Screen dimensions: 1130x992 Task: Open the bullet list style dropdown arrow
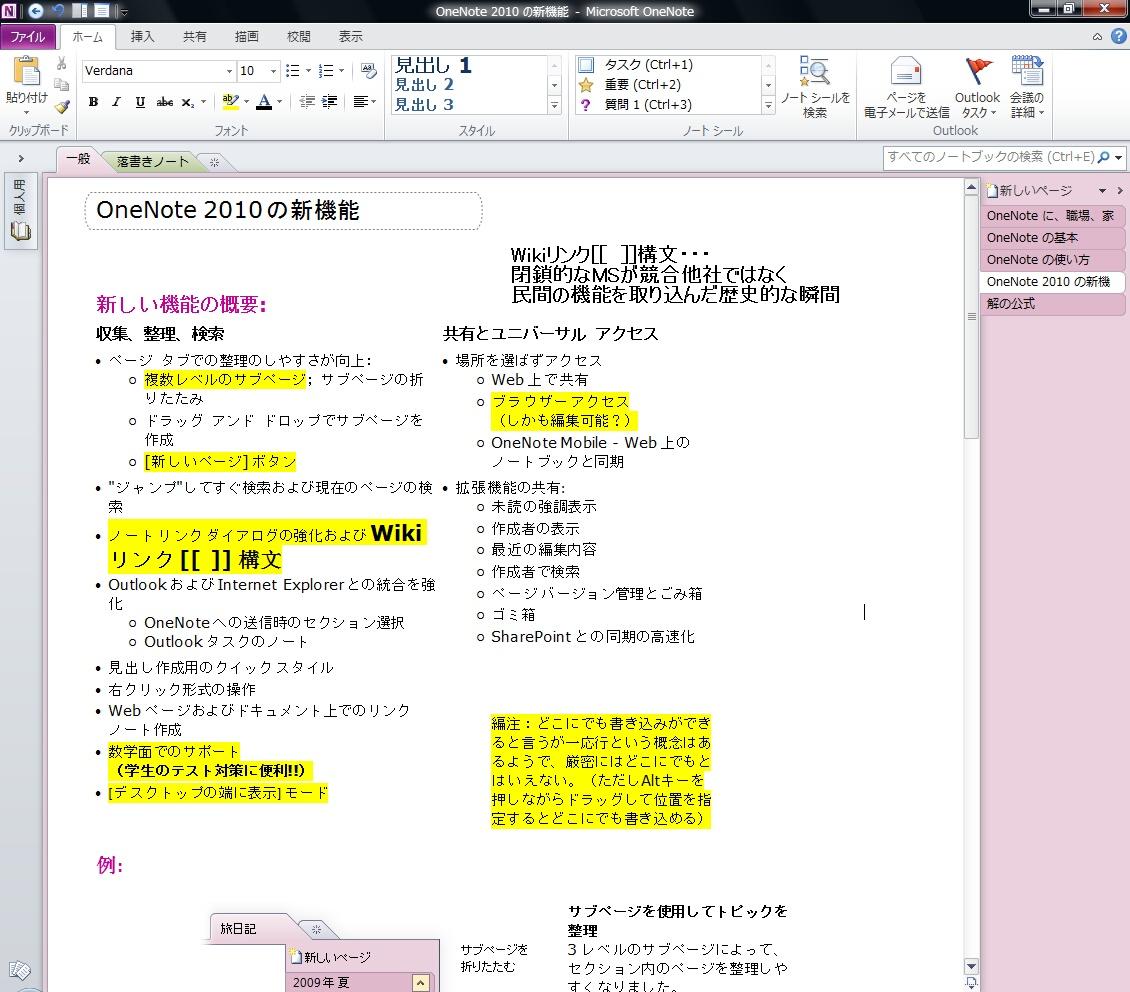point(308,71)
